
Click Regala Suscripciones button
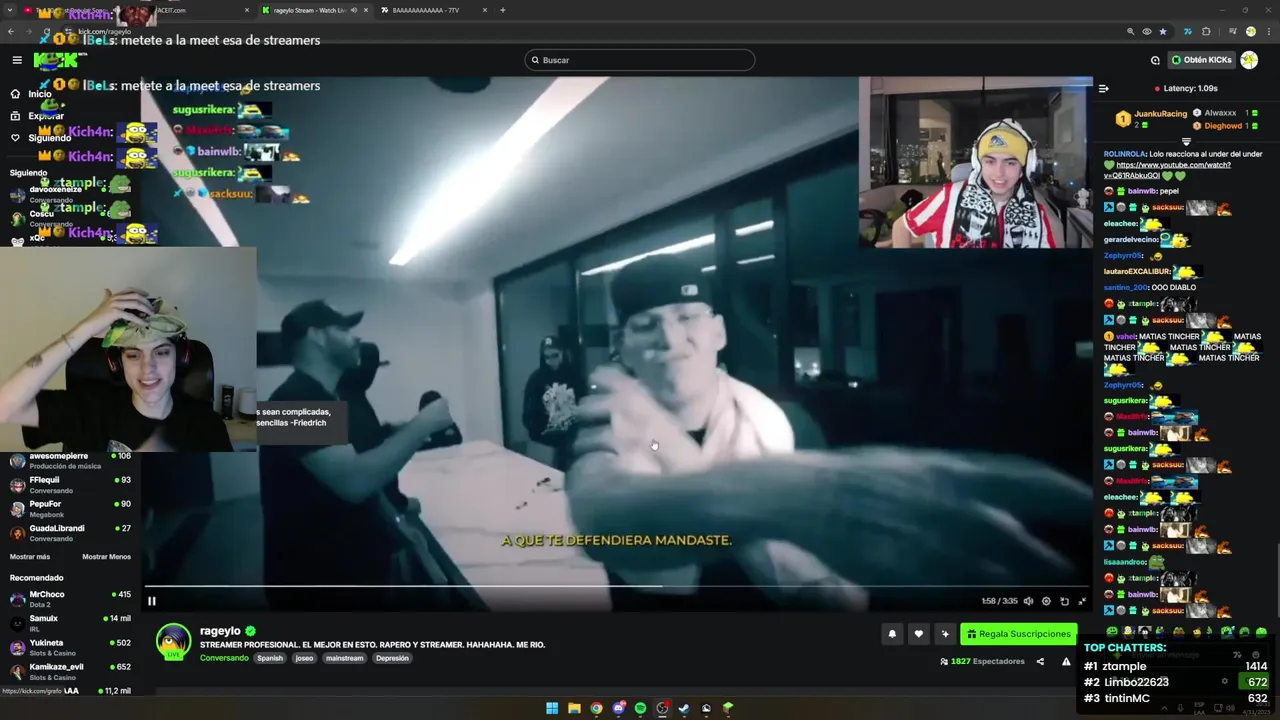[x=1019, y=634]
